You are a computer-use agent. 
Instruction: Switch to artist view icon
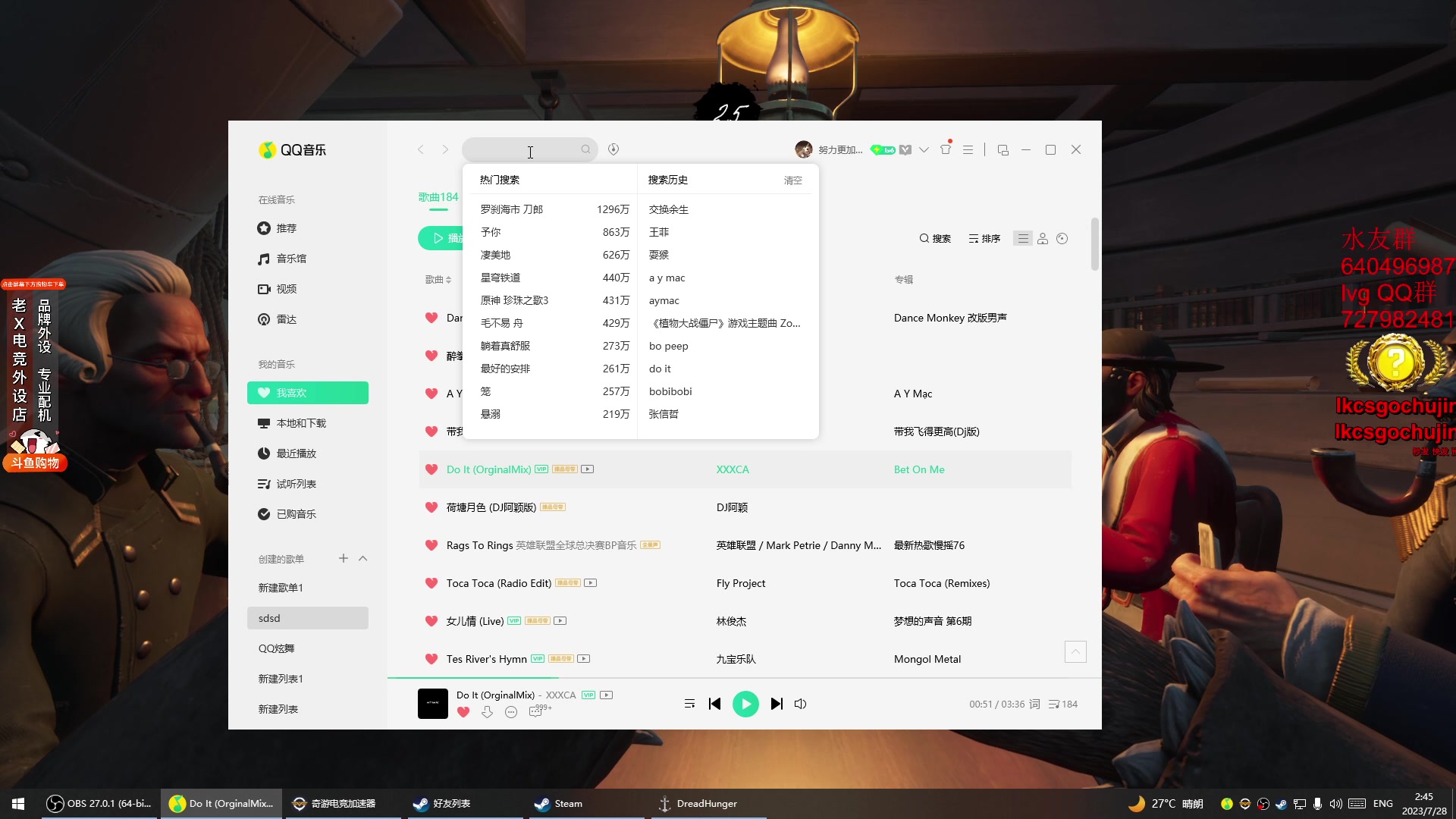[x=1043, y=238]
